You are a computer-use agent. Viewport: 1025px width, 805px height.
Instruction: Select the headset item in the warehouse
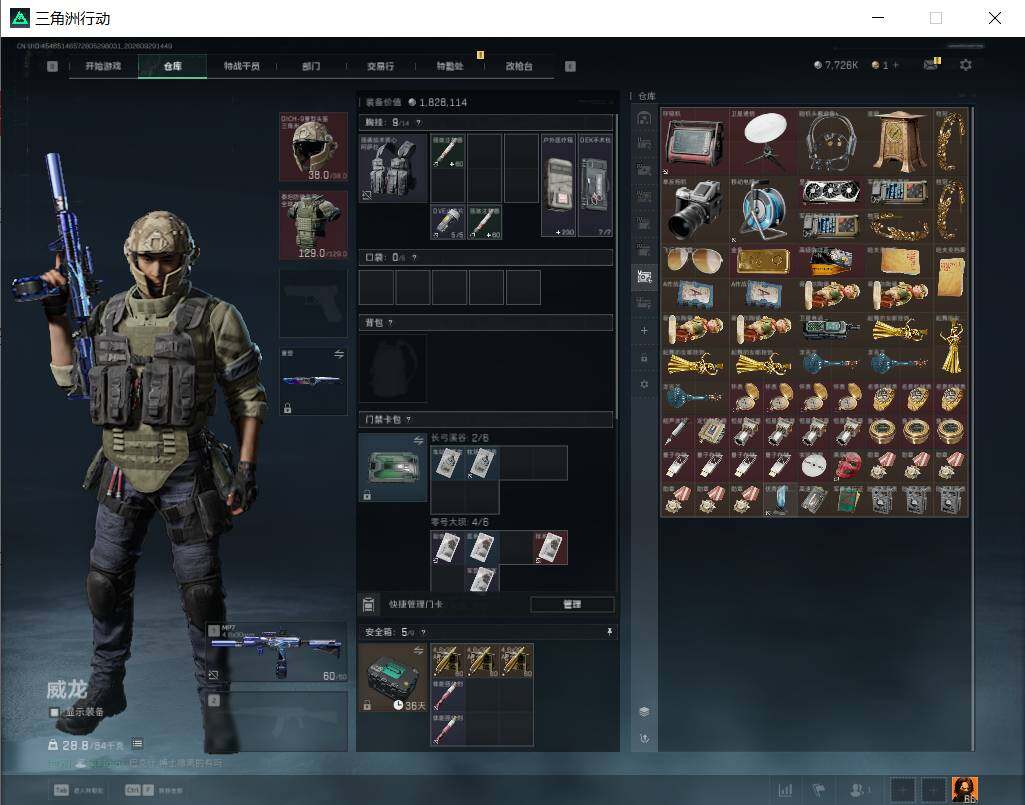point(831,142)
